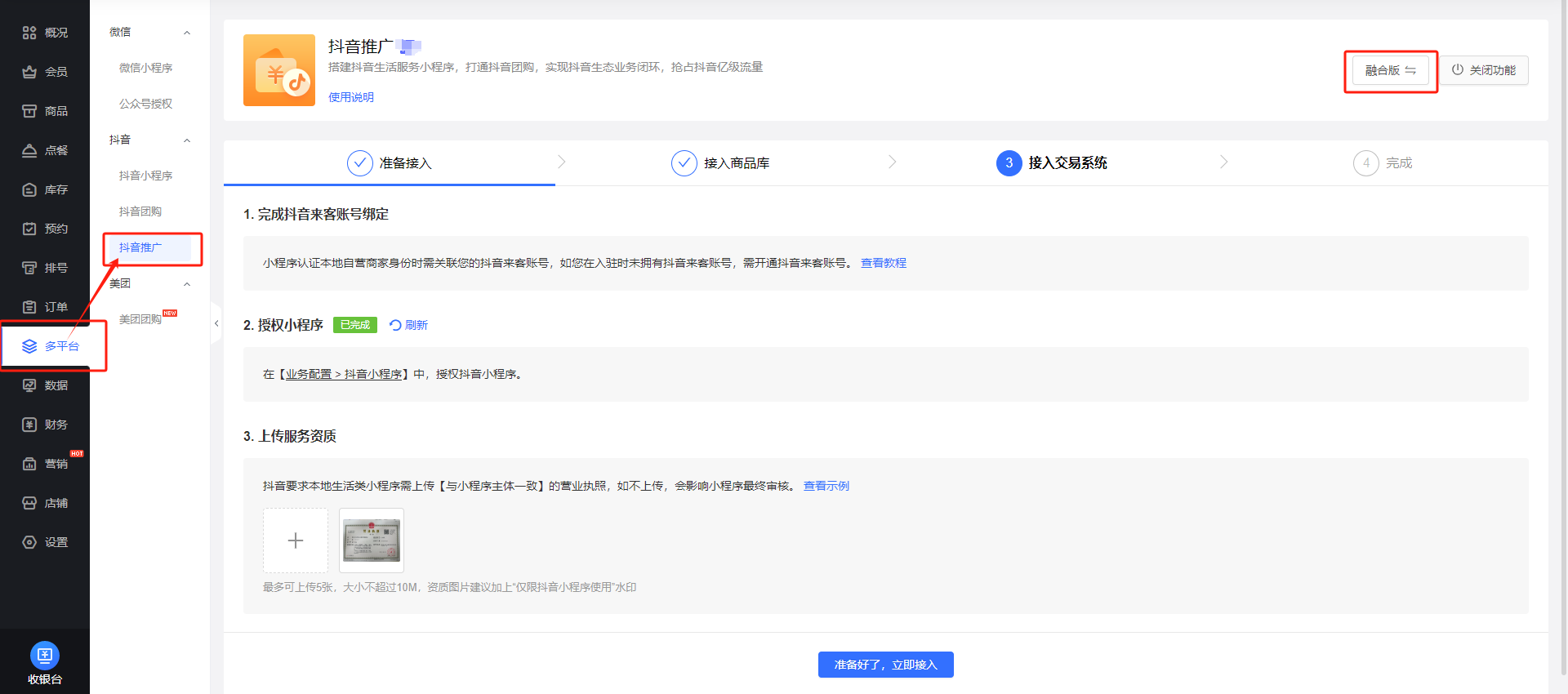
Task: Click the heading 1. 完成抖音来客账号绑定
Action: (x=316, y=214)
